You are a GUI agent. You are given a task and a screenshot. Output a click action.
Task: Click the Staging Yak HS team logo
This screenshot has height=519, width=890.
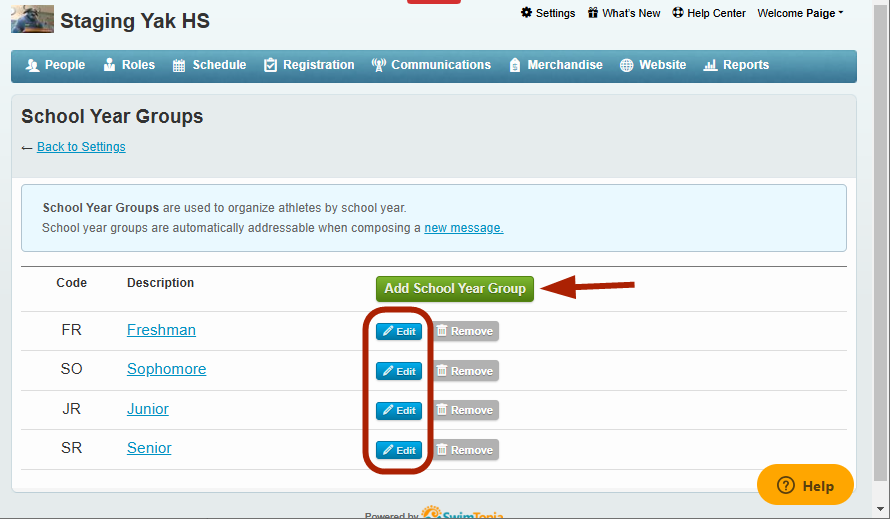point(32,19)
